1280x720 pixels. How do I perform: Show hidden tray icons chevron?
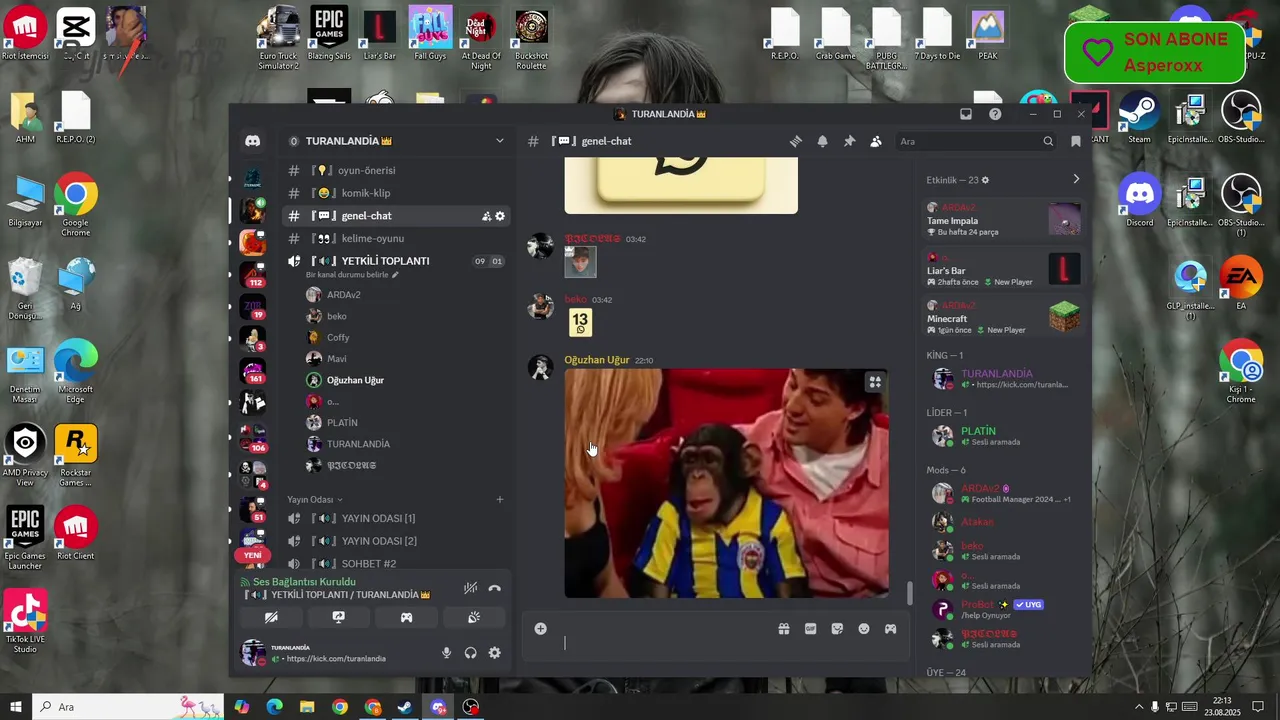pyautogui.click(x=1138, y=707)
